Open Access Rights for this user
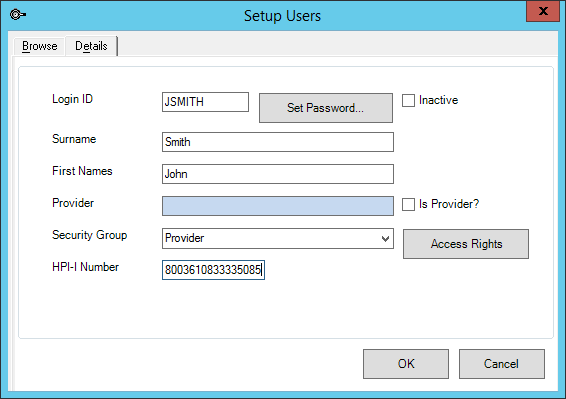This screenshot has height=399, width=566. [466, 244]
